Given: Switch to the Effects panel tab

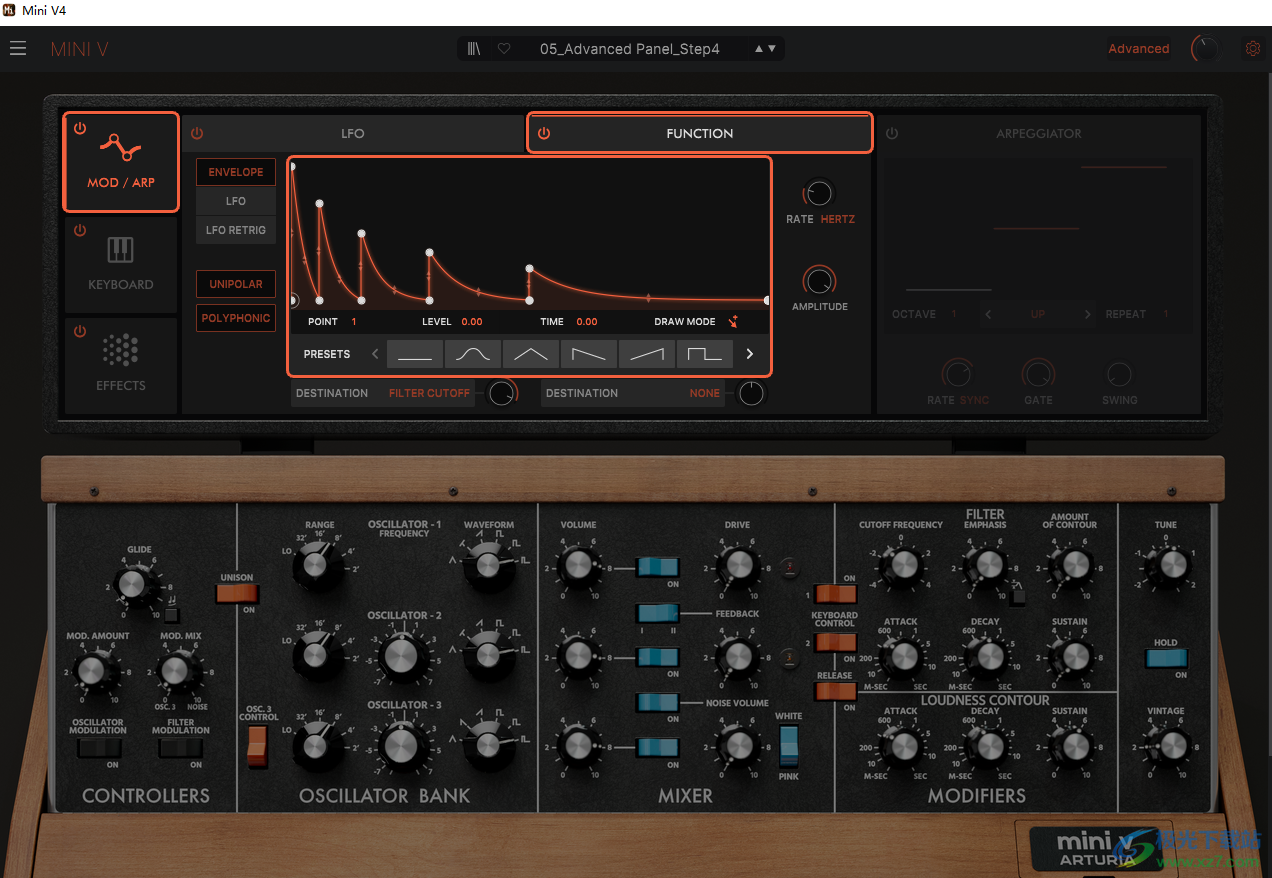Looking at the screenshot, I should [121, 364].
